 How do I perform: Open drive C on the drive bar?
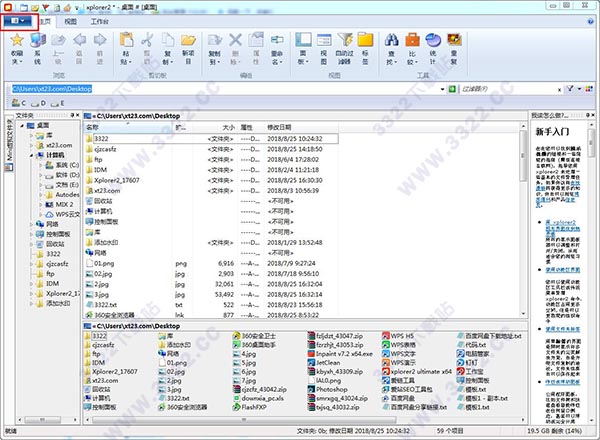[19, 103]
